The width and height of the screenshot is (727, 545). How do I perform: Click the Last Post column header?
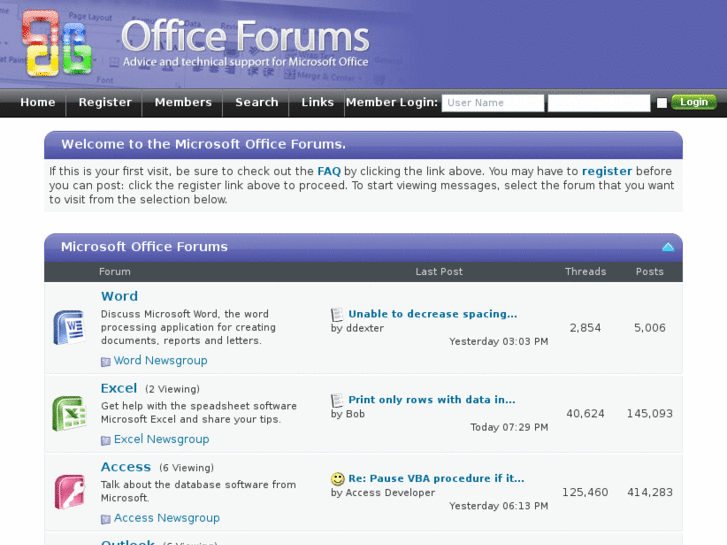[439, 272]
